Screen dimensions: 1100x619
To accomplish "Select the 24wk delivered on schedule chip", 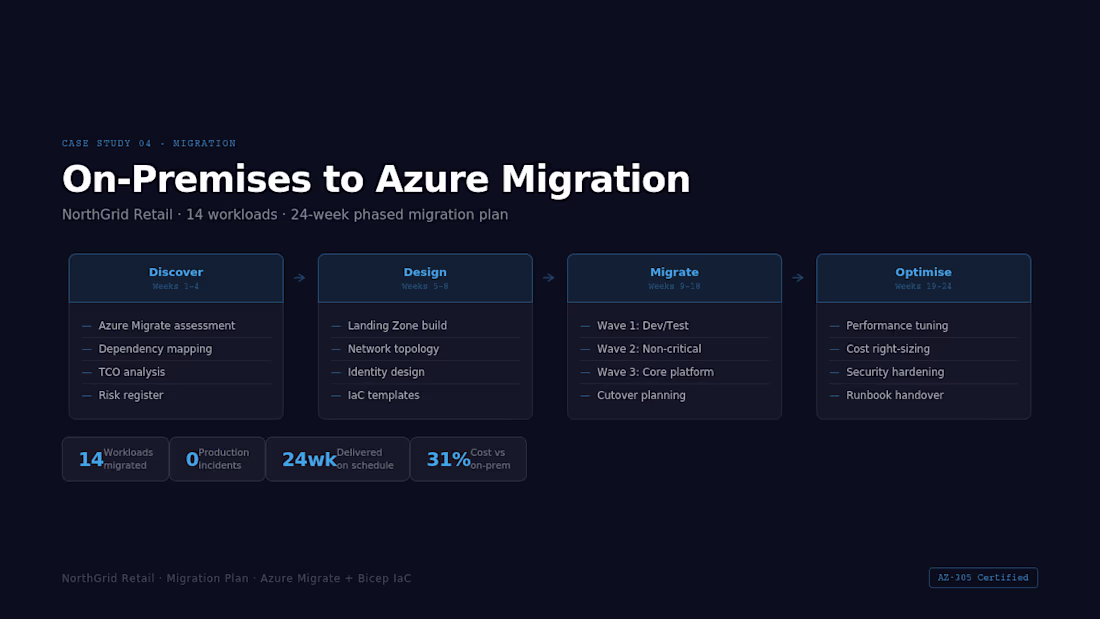I will point(337,458).
